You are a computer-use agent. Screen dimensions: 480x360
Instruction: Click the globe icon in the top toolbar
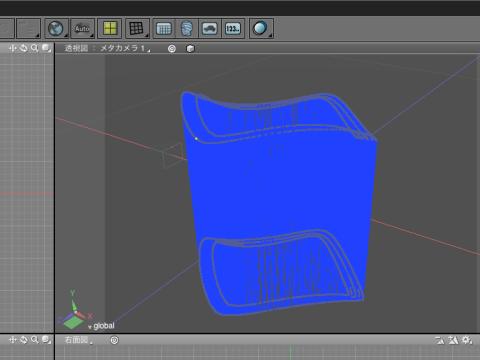[x=57, y=29]
